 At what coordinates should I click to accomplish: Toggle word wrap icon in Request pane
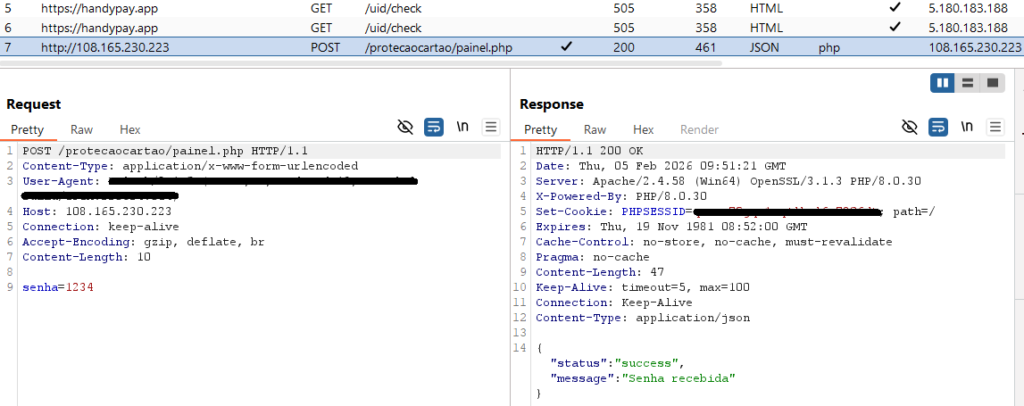[x=434, y=127]
